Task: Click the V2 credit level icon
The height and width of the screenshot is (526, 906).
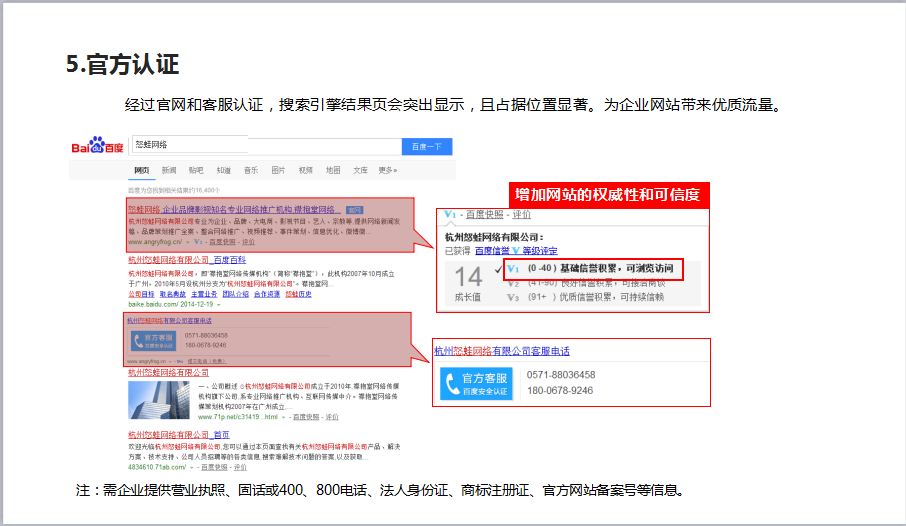Action: pyautogui.click(x=512, y=283)
